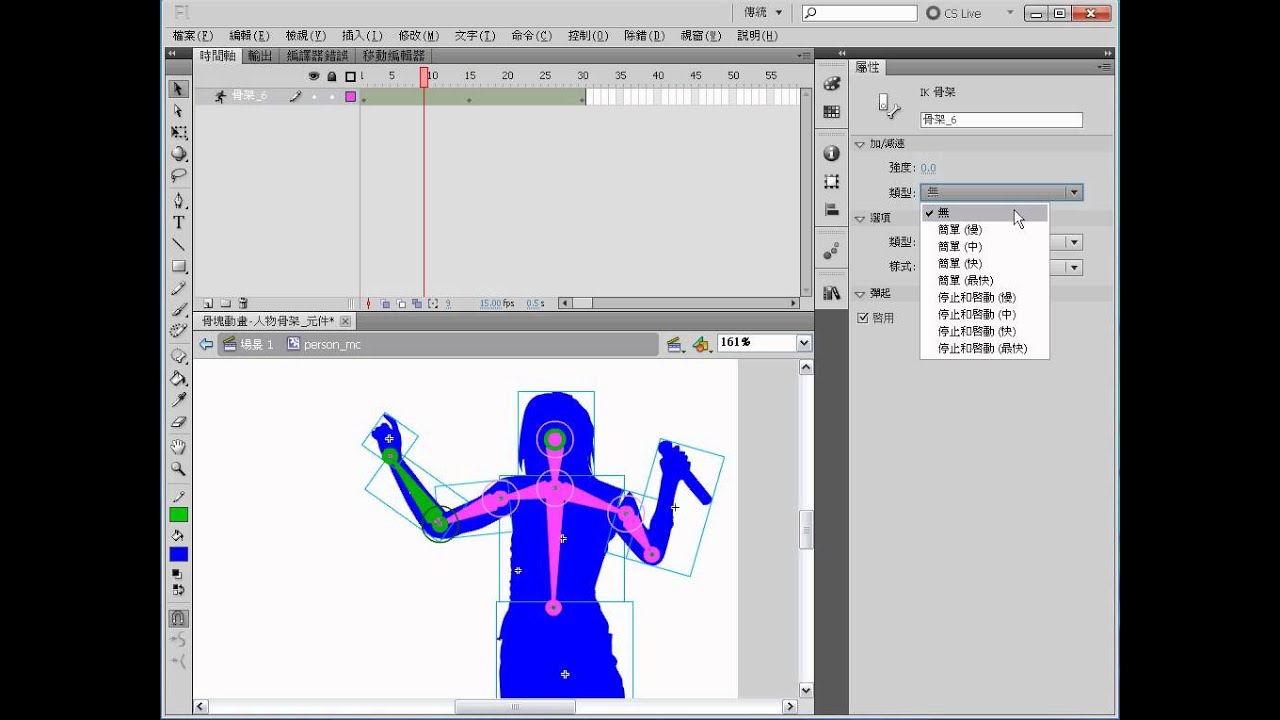Select the 3D Rotation tool
This screenshot has width=1280, height=720.
[x=178, y=154]
